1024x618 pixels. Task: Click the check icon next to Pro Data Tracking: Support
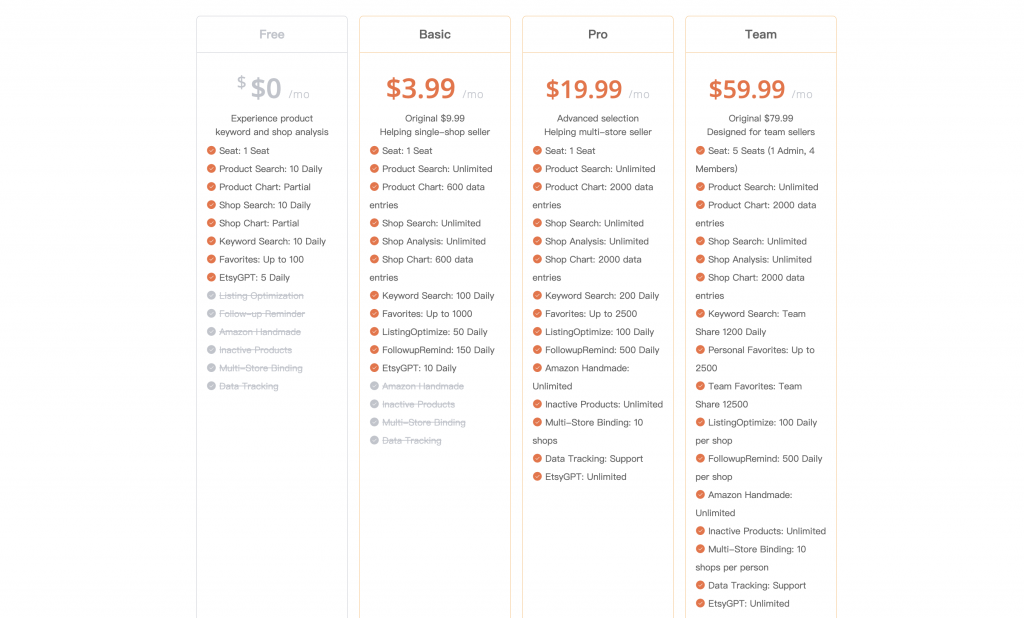(537, 459)
